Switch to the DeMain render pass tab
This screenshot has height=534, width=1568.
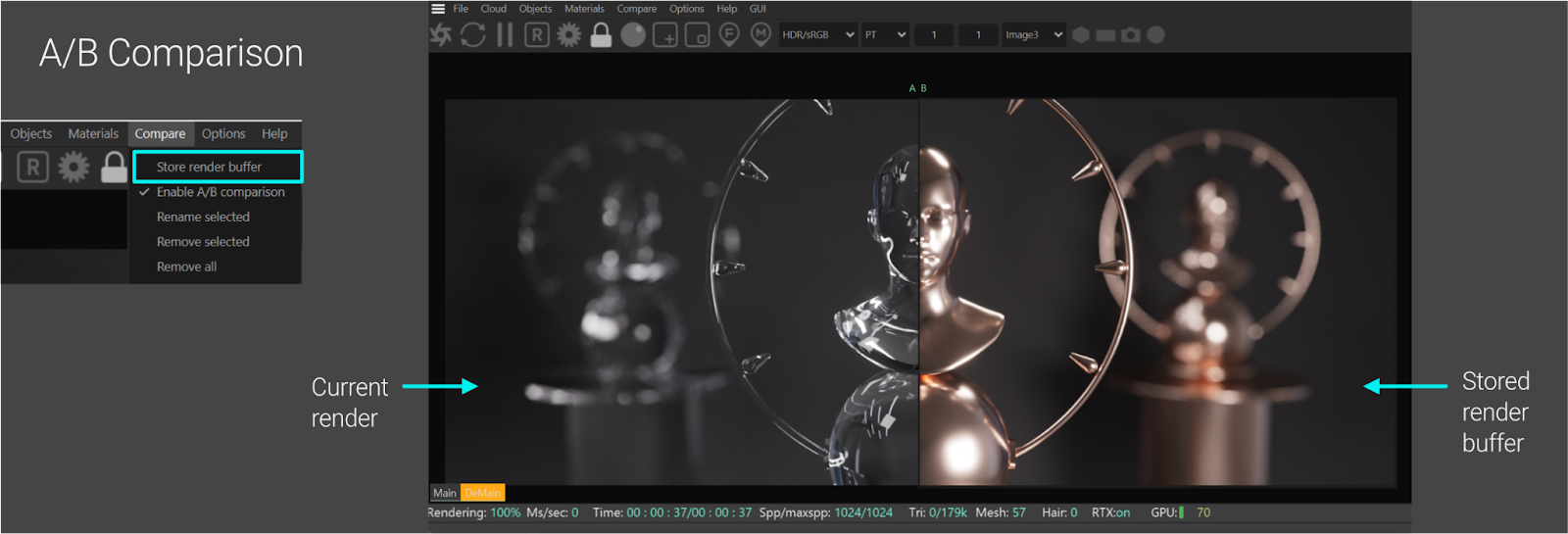[482, 493]
